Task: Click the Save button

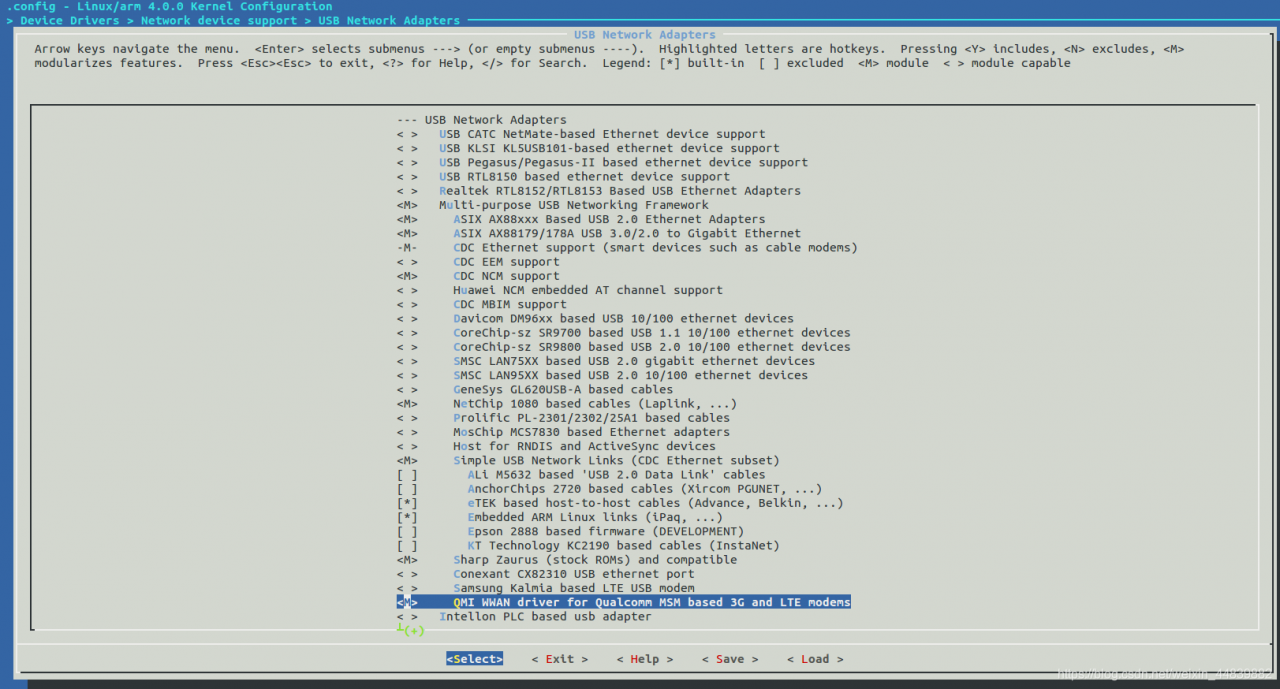Action: (730, 659)
